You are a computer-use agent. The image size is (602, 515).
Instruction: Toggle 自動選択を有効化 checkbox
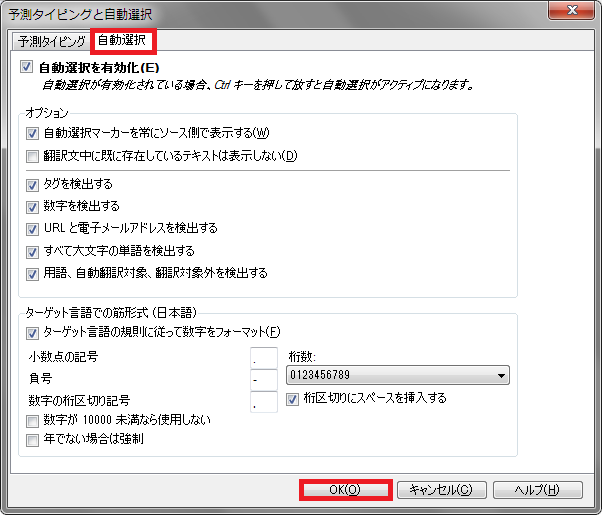[x=26, y=68]
